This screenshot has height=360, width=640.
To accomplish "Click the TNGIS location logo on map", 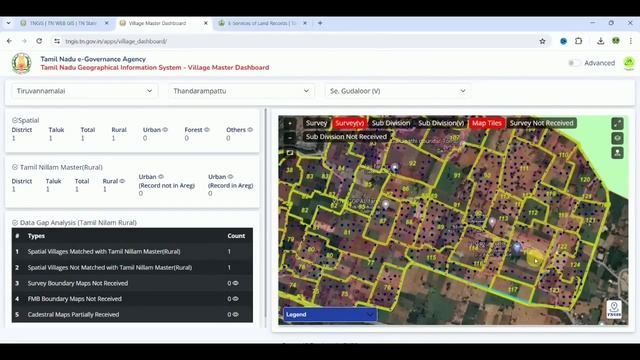I will point(614,309).
